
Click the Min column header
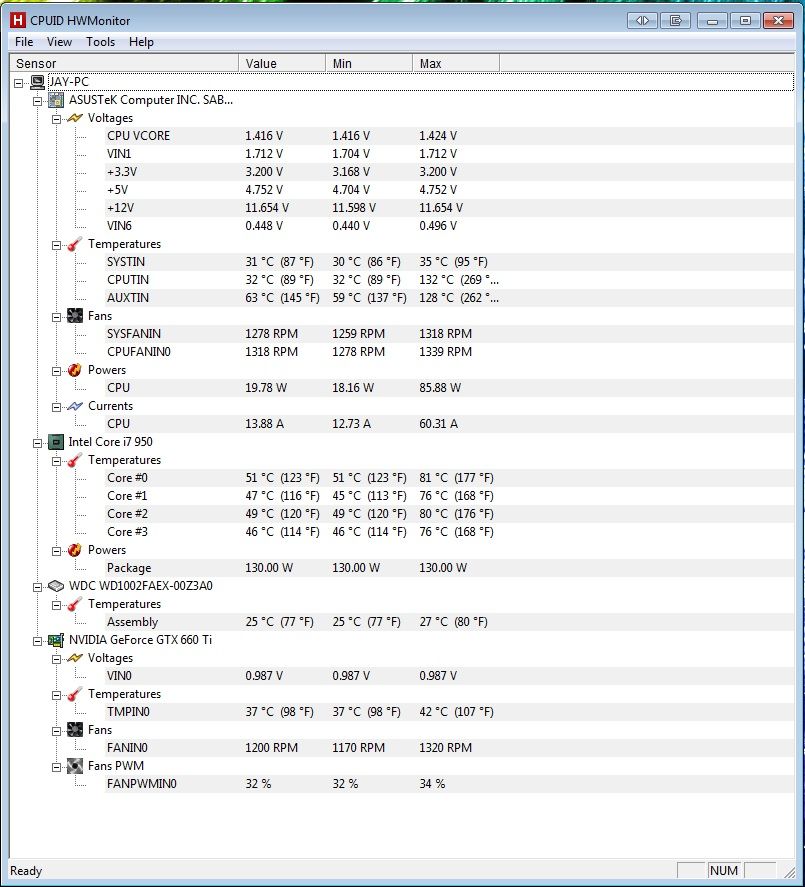point(369,63)
